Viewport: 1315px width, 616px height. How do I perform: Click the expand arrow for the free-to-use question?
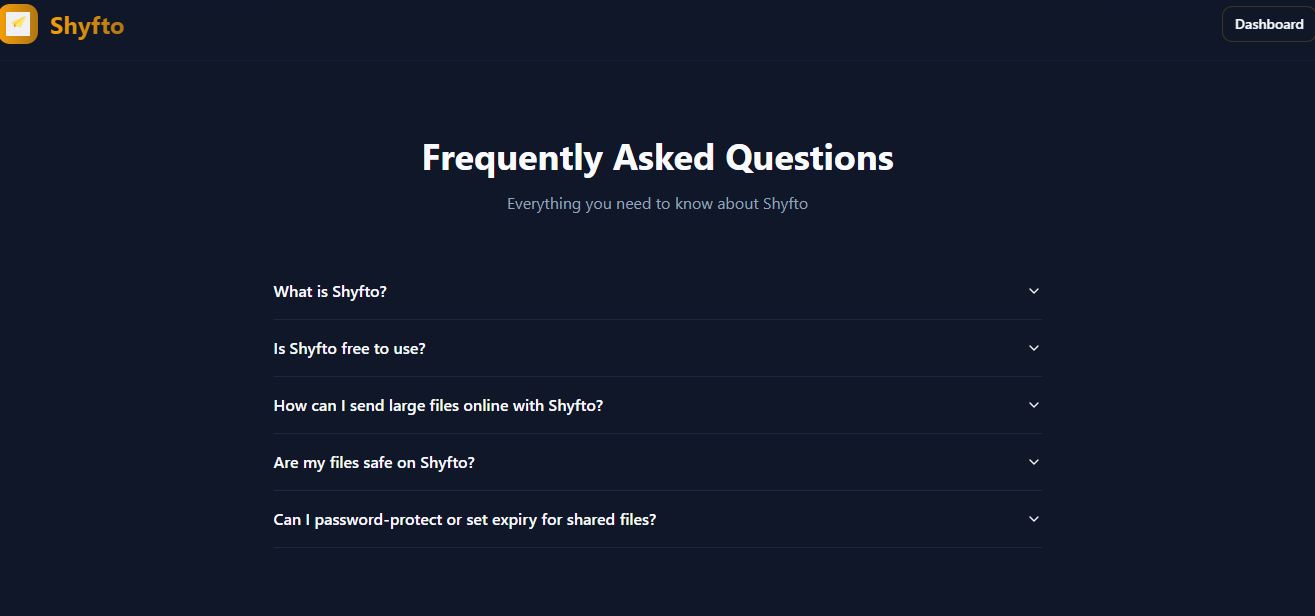point(1034,348)
